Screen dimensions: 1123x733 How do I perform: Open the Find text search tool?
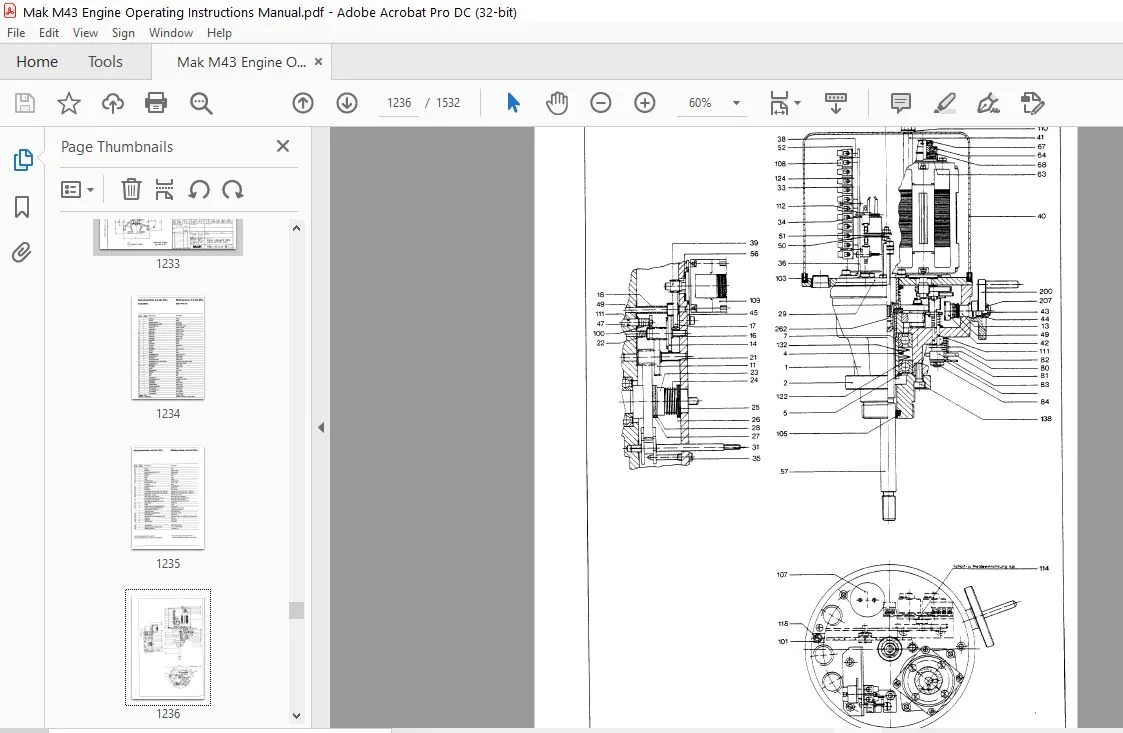coord(201,103)
